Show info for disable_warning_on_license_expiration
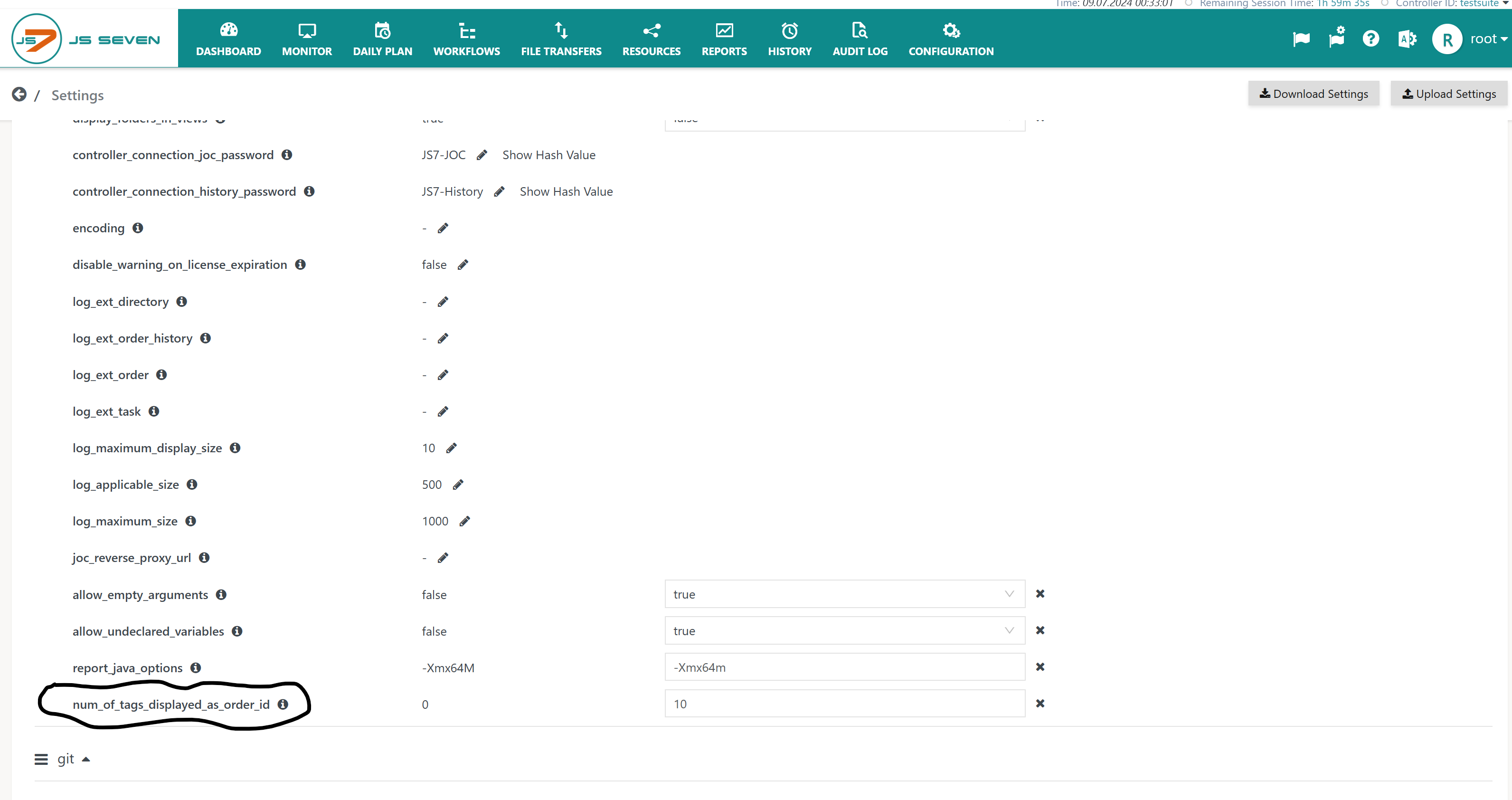The width and height of the screenshot is (1512, 800). click(x=300, y=264)
